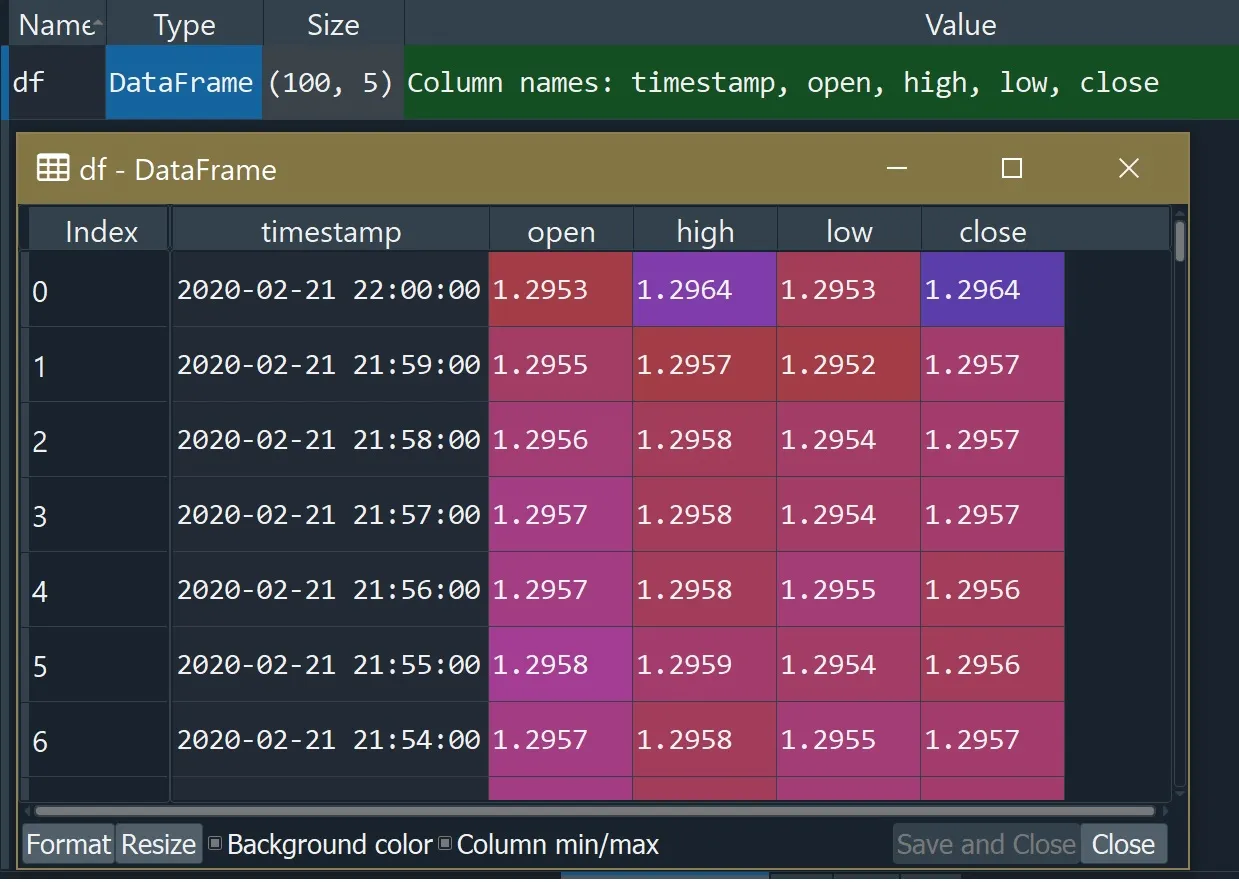Select the df variable name cell

[x=55, y=83]
